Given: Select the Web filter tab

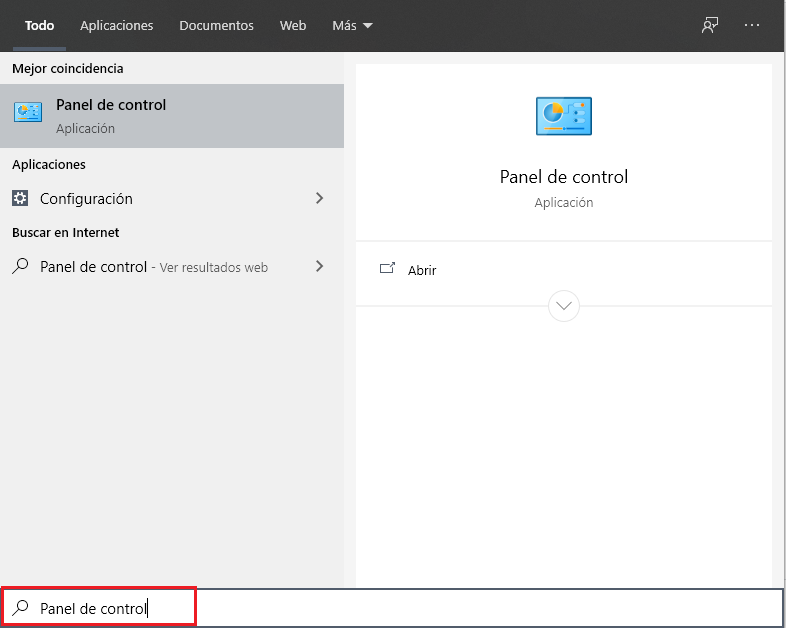Looking at the screenshot, I should 293,25.
